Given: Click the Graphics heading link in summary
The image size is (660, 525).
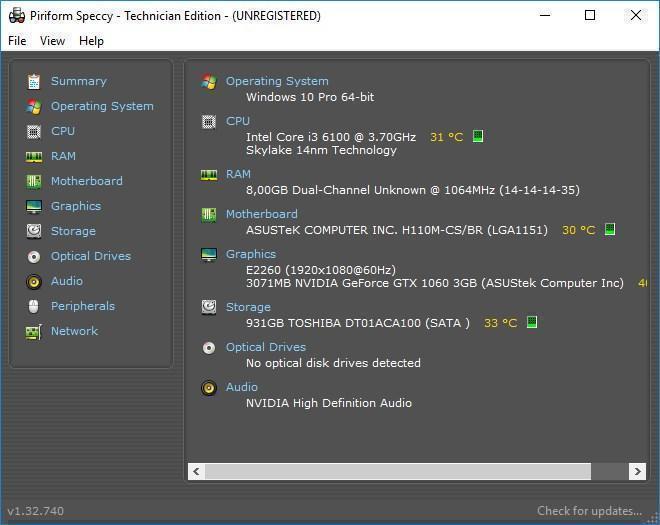Looking at the screenshot, I should tap(251, 254).
